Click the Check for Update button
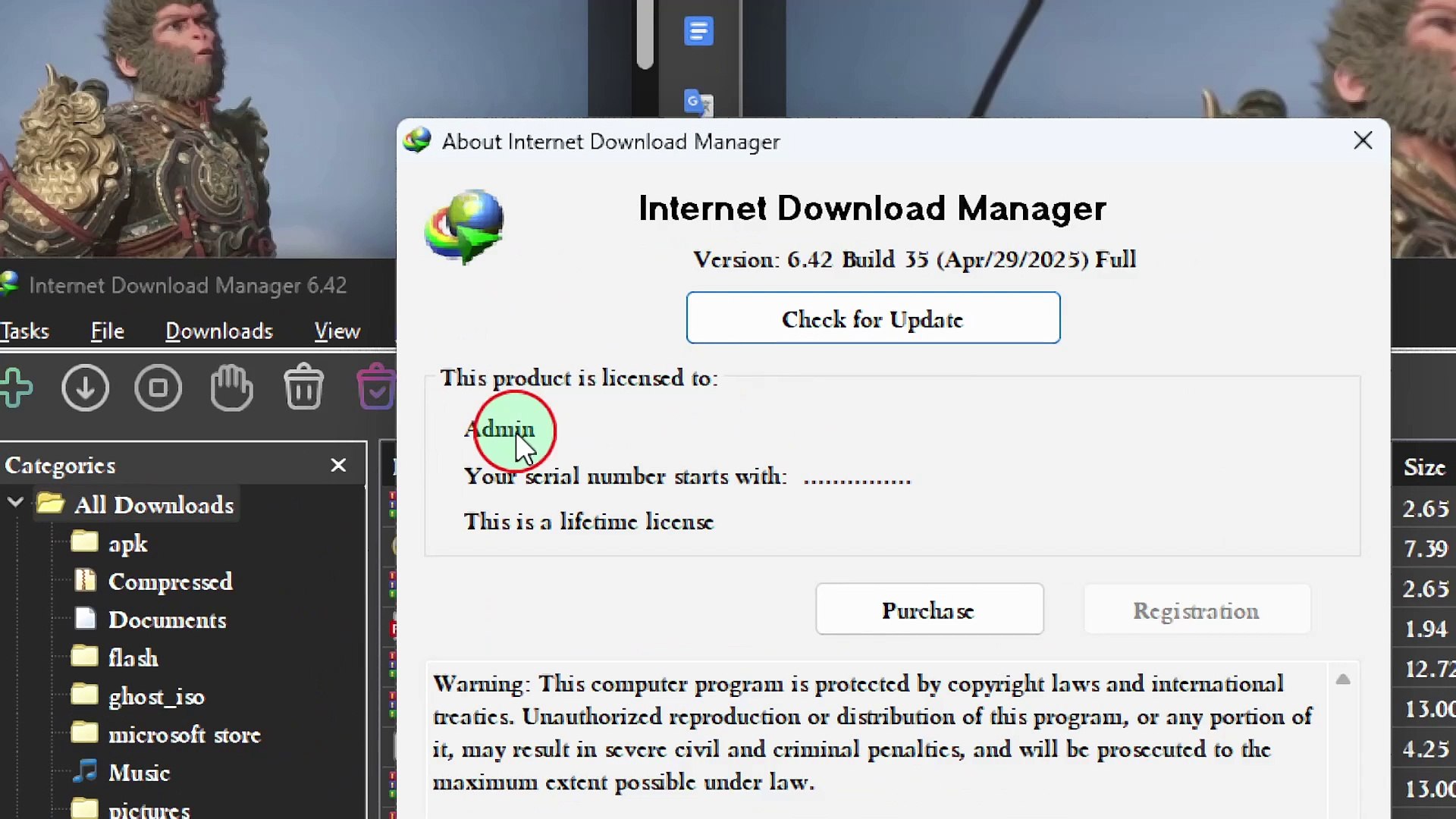 point(873,318)
